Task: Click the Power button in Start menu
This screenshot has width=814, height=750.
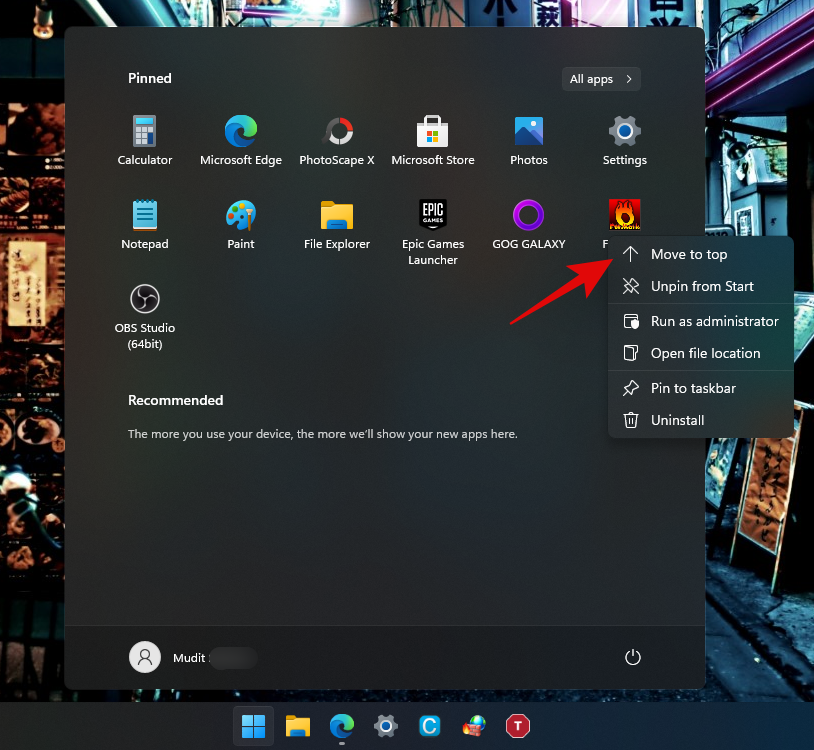Action: tap(632, 657)
